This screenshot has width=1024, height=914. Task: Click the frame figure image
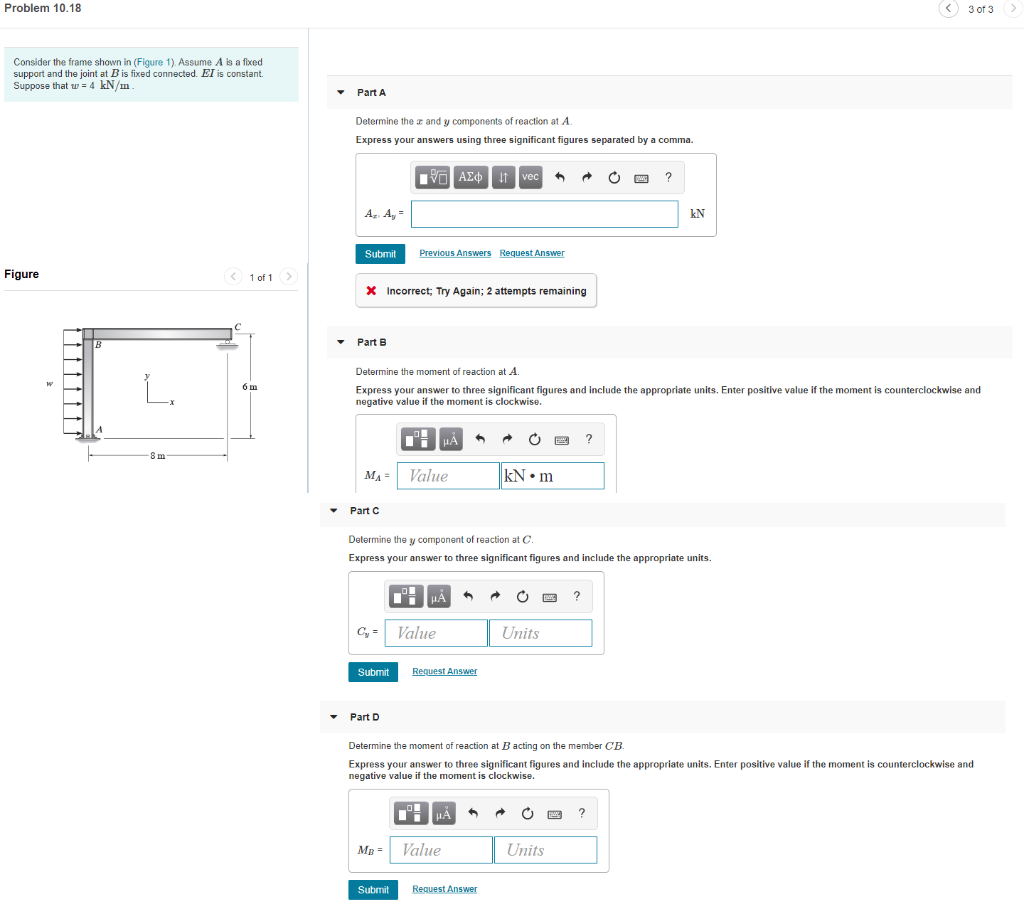(153, 392)
